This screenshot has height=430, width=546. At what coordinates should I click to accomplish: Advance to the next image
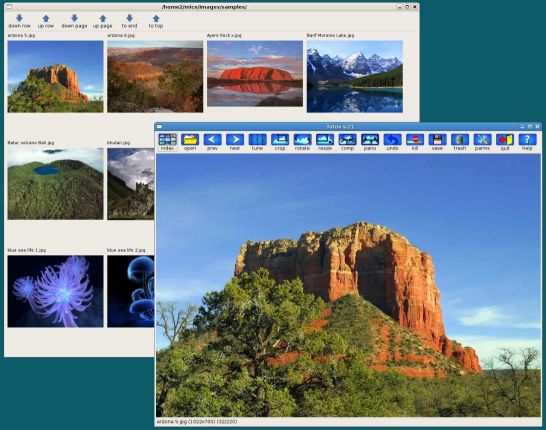click(x=235, y=142)
